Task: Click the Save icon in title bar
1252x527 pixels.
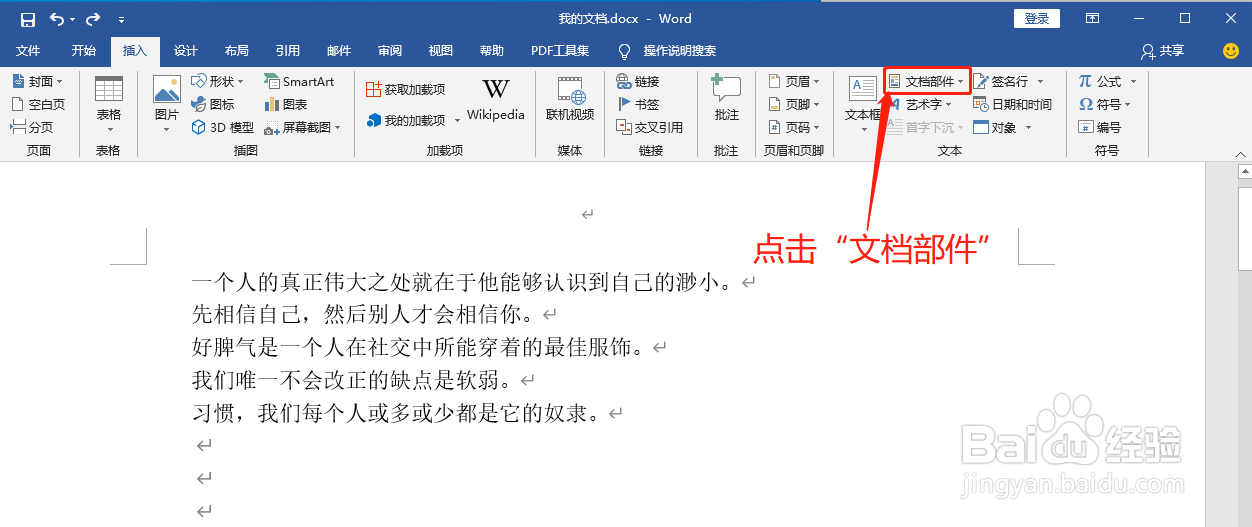Action: tap(27, 19)
